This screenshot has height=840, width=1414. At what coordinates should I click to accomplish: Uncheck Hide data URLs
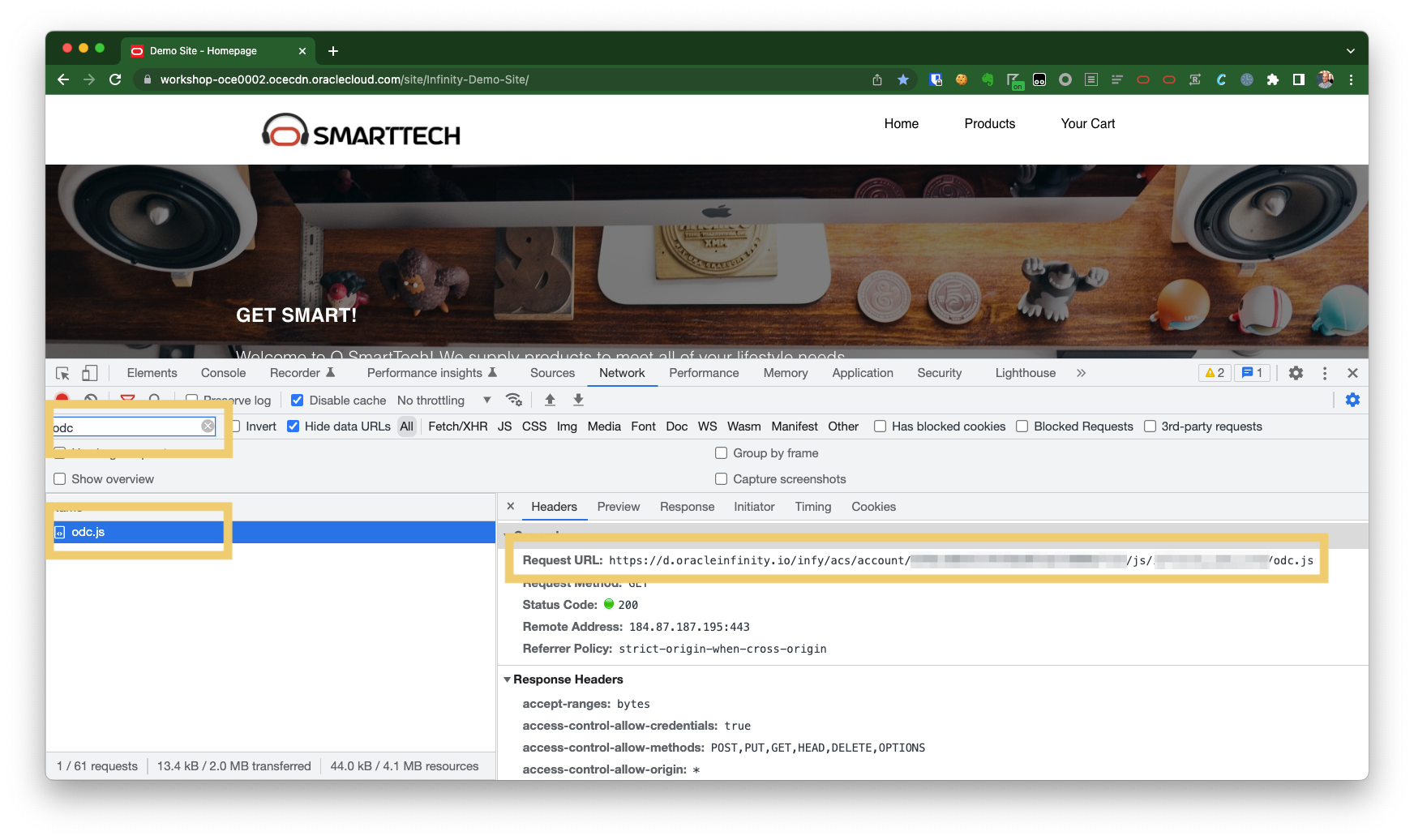pyautogui.click(x=294, y=426)
